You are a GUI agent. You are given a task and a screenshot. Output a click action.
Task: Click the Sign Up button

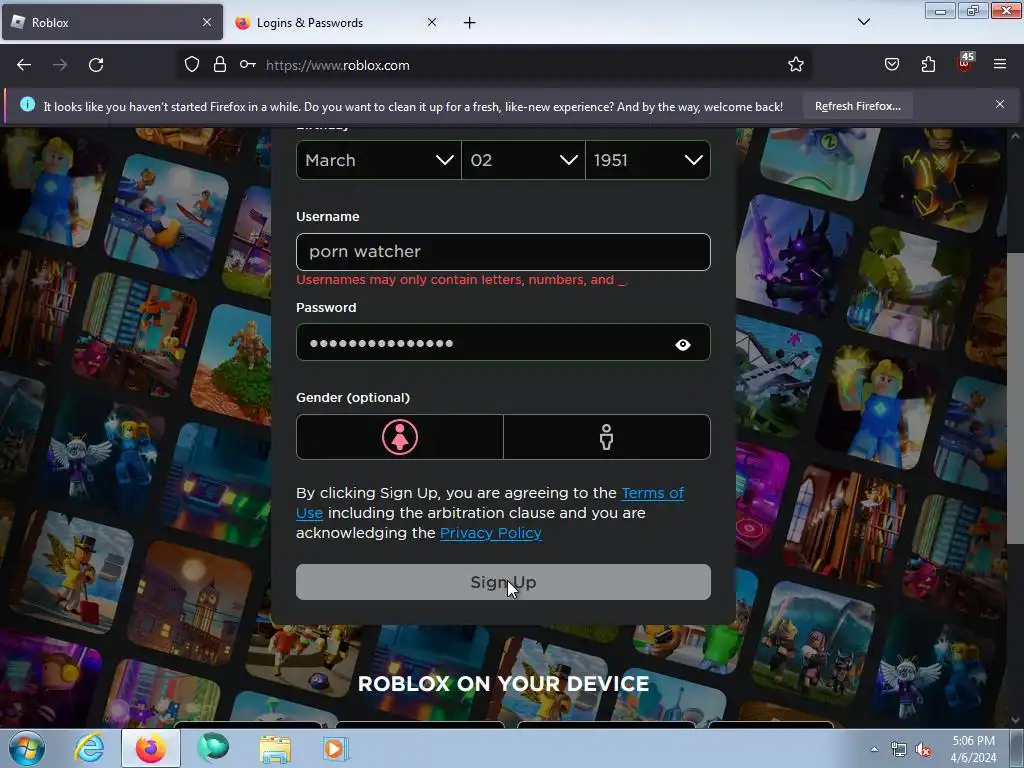pos(503,582)
